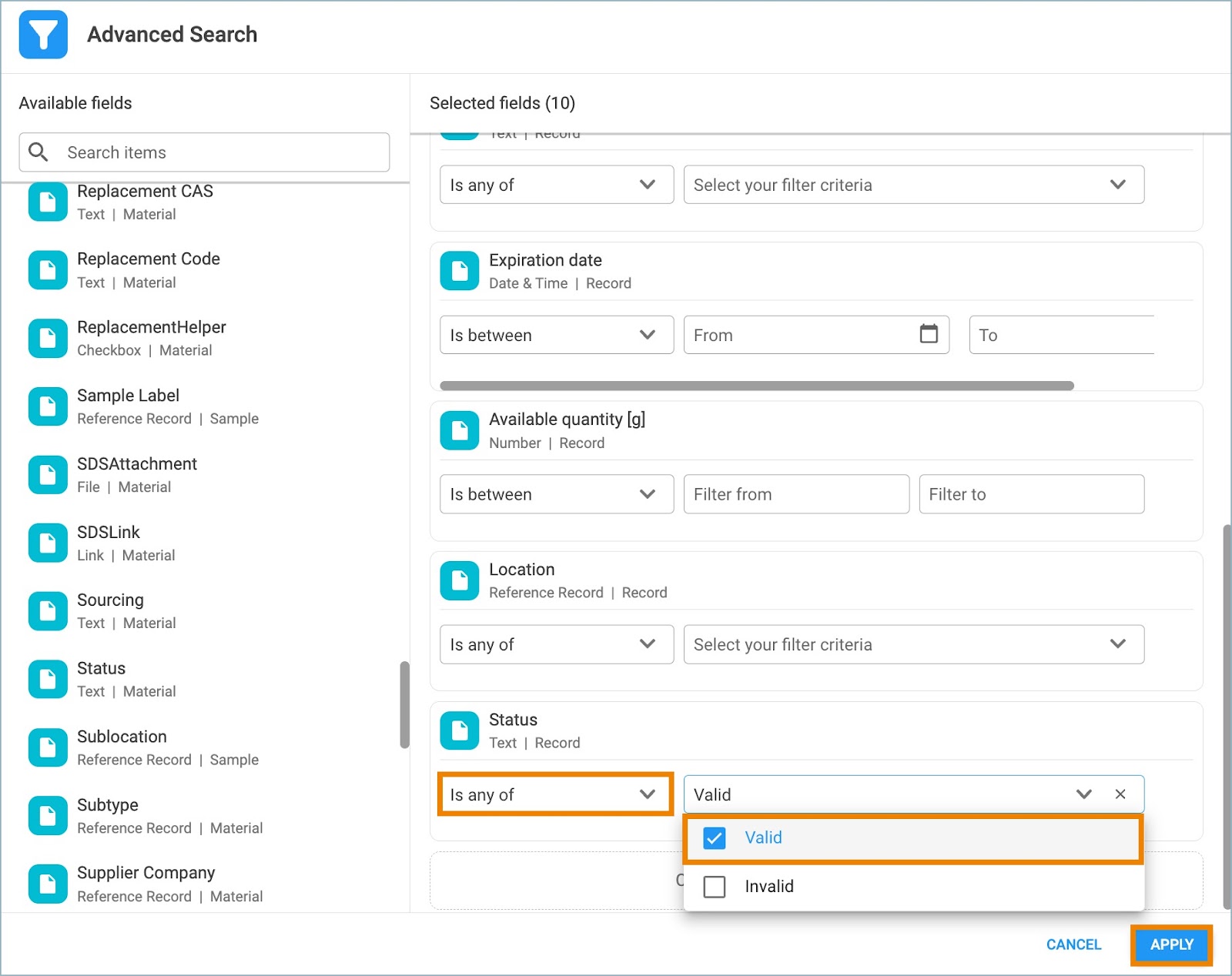Open Location Is any of dropdown

pos(557,644)
